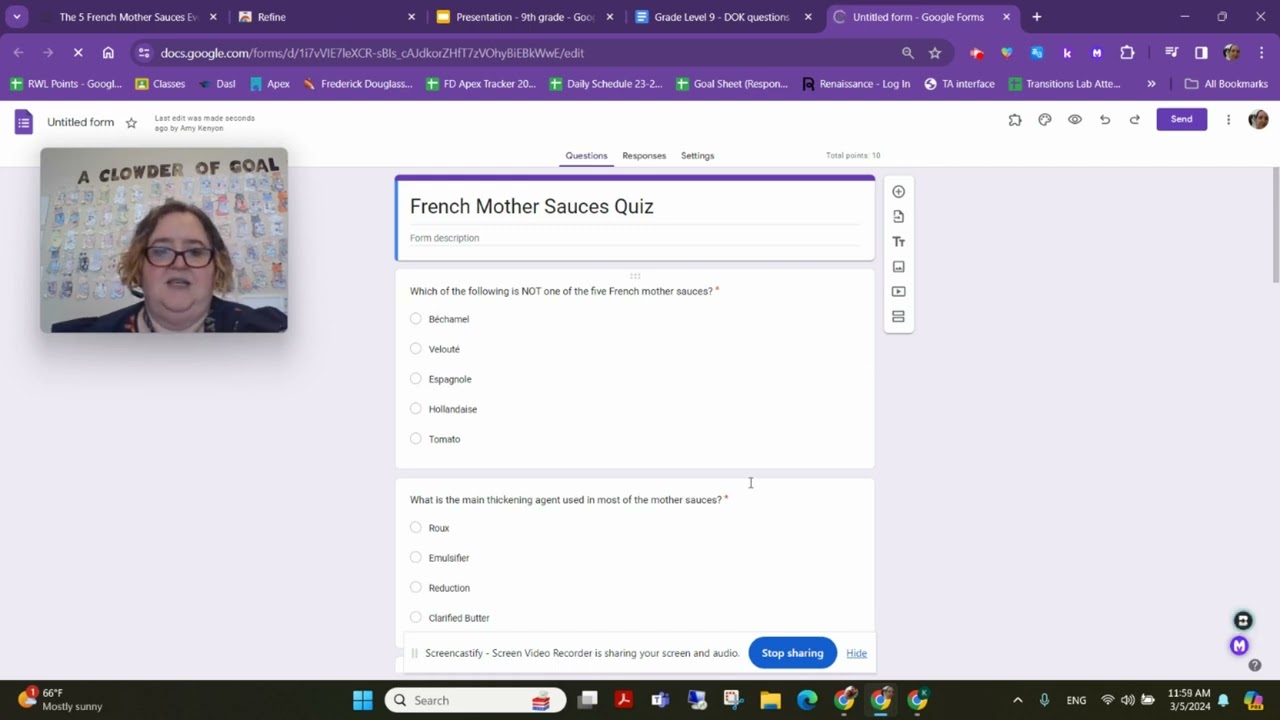Click the Redo arrow in Forms header
1280x720 pixels.
click(x=1135, y=120)
